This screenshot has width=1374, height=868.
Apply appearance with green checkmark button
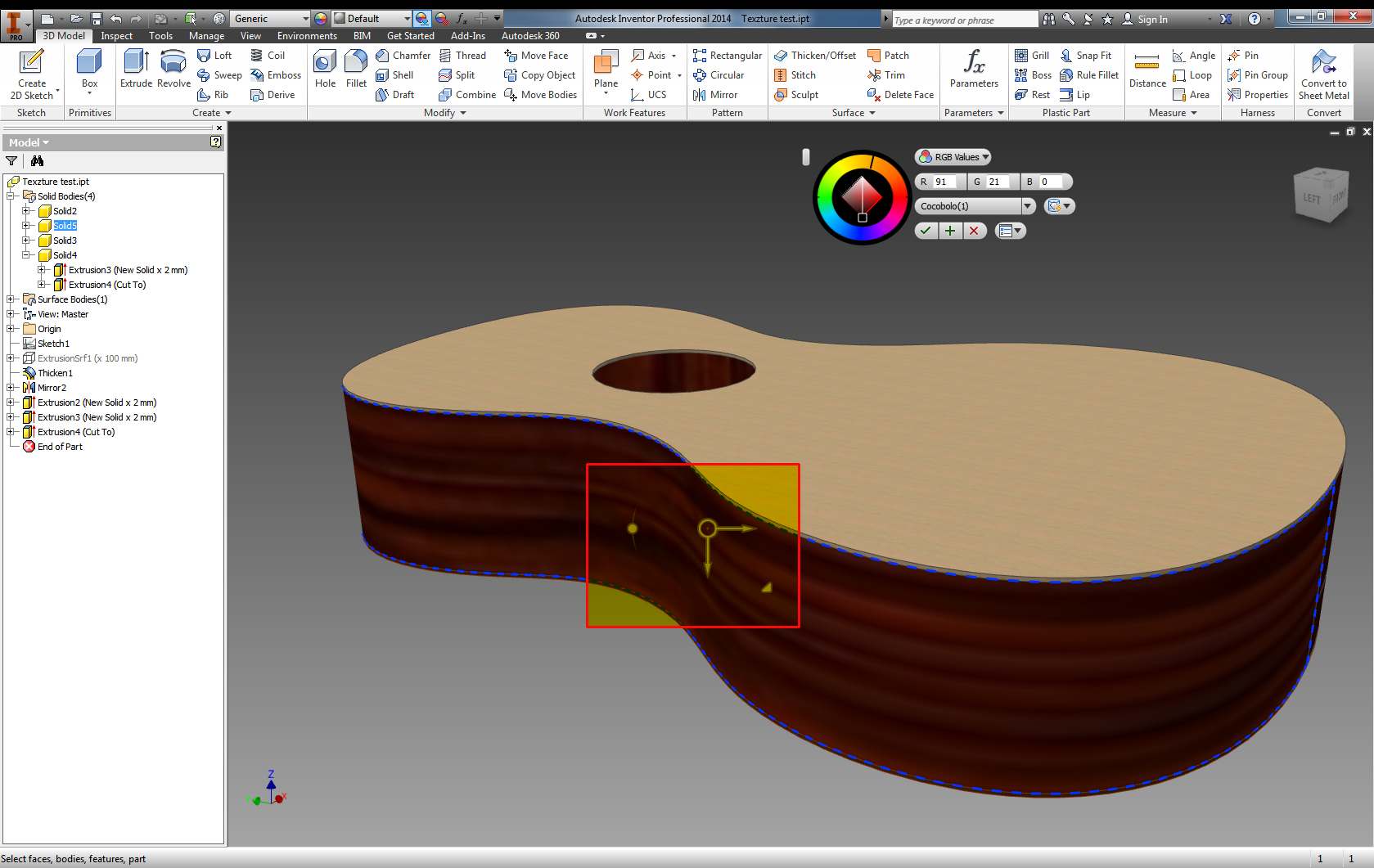(x=926, y=231)
